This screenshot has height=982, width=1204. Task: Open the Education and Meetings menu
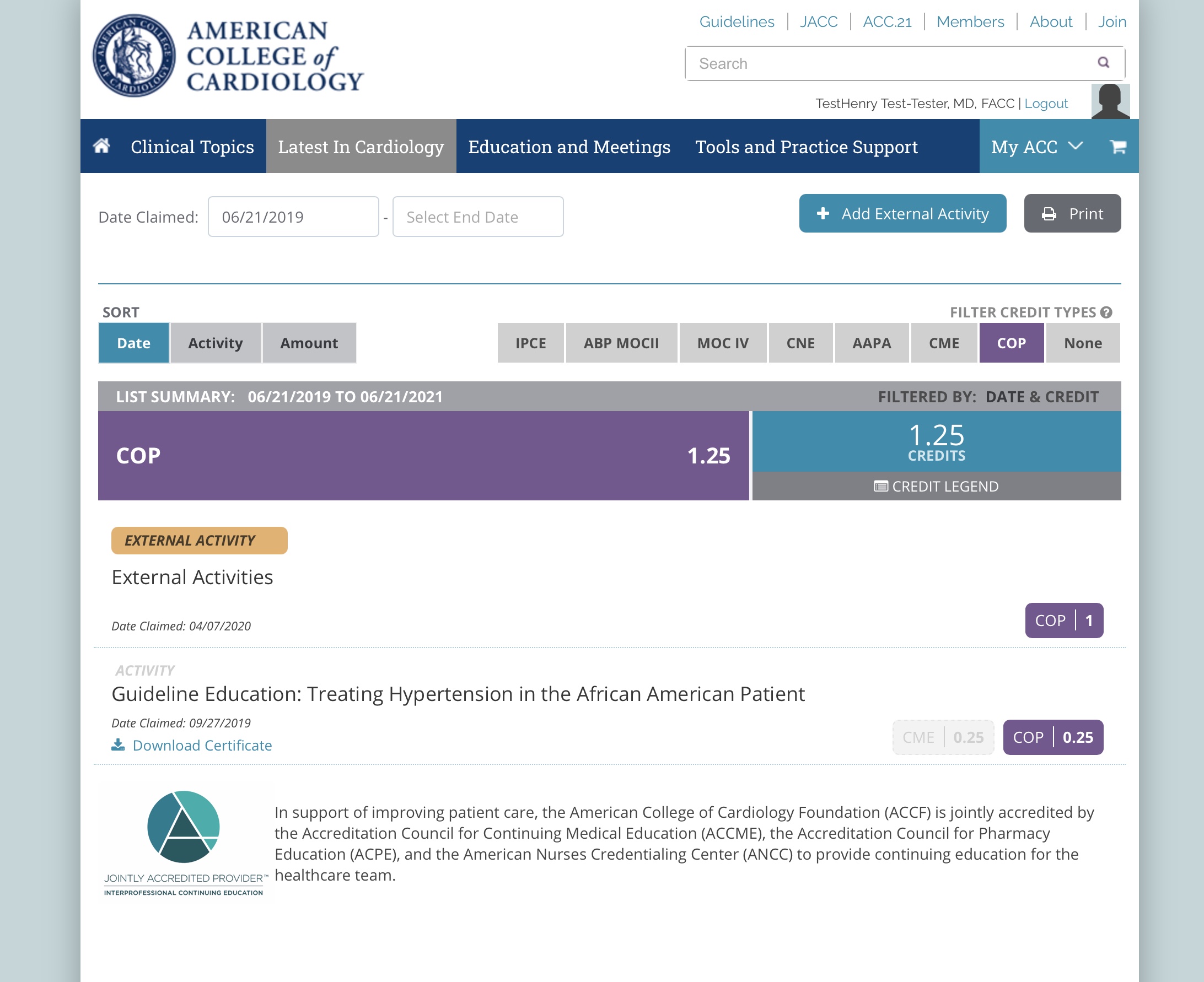(x=568, y=147)
